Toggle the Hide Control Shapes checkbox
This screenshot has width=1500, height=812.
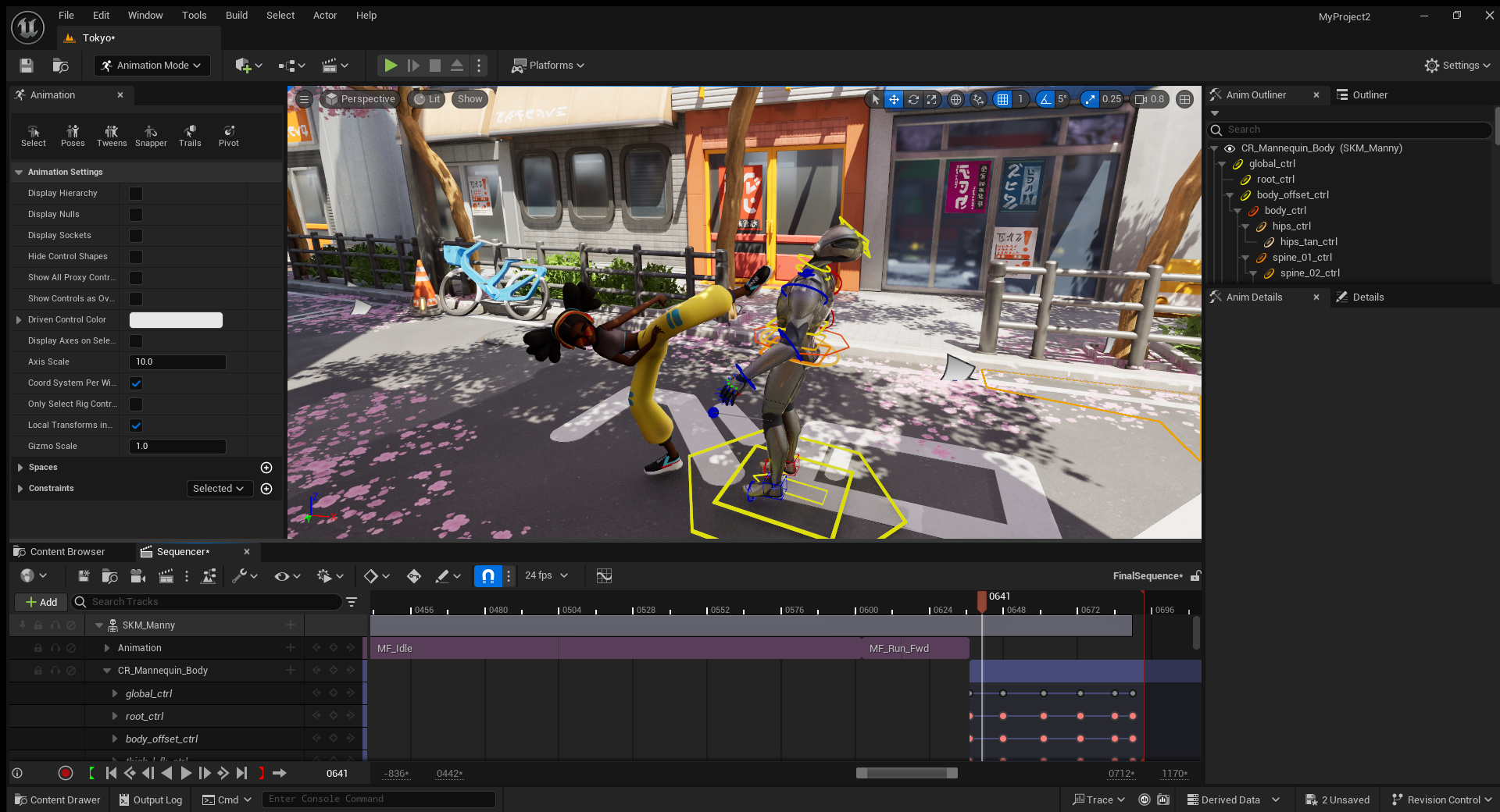[x=136, y=257]
